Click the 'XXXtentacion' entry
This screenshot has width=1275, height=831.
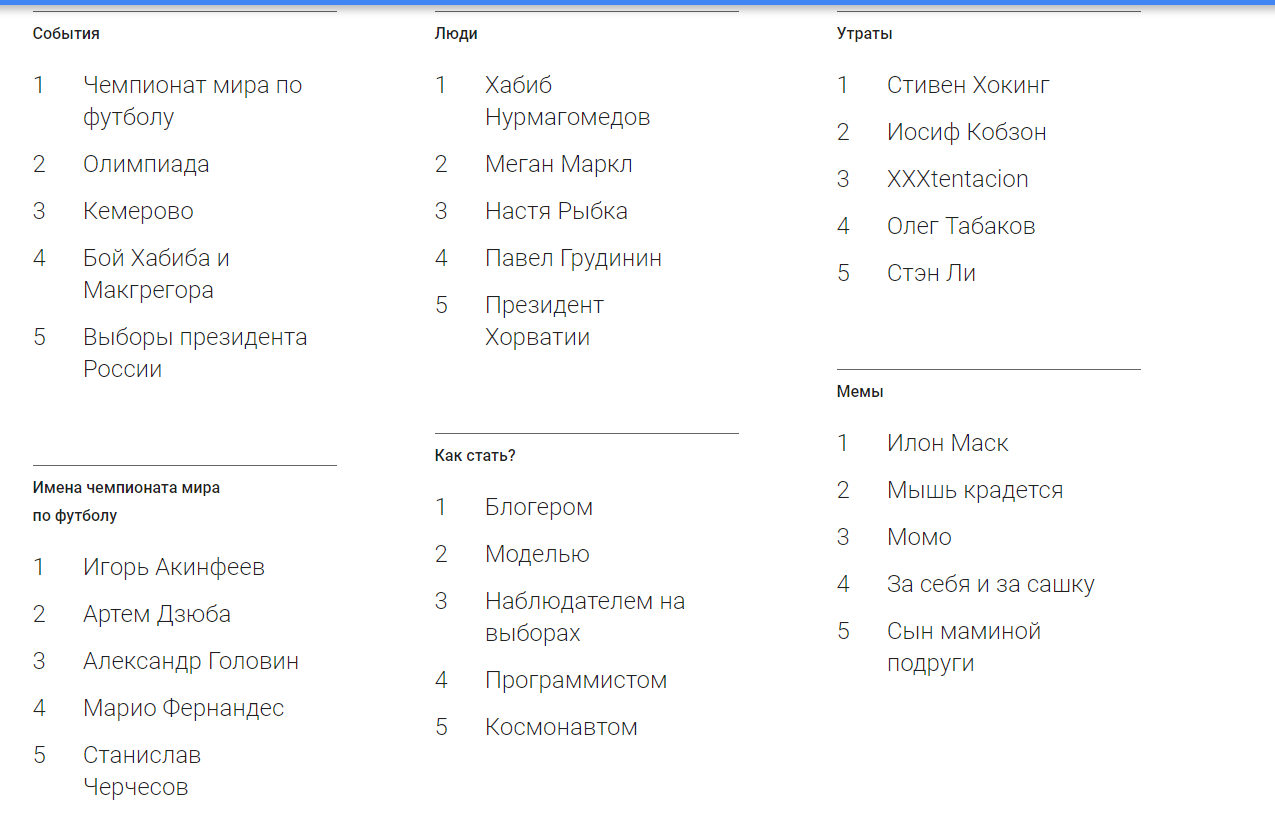[957, 179]
